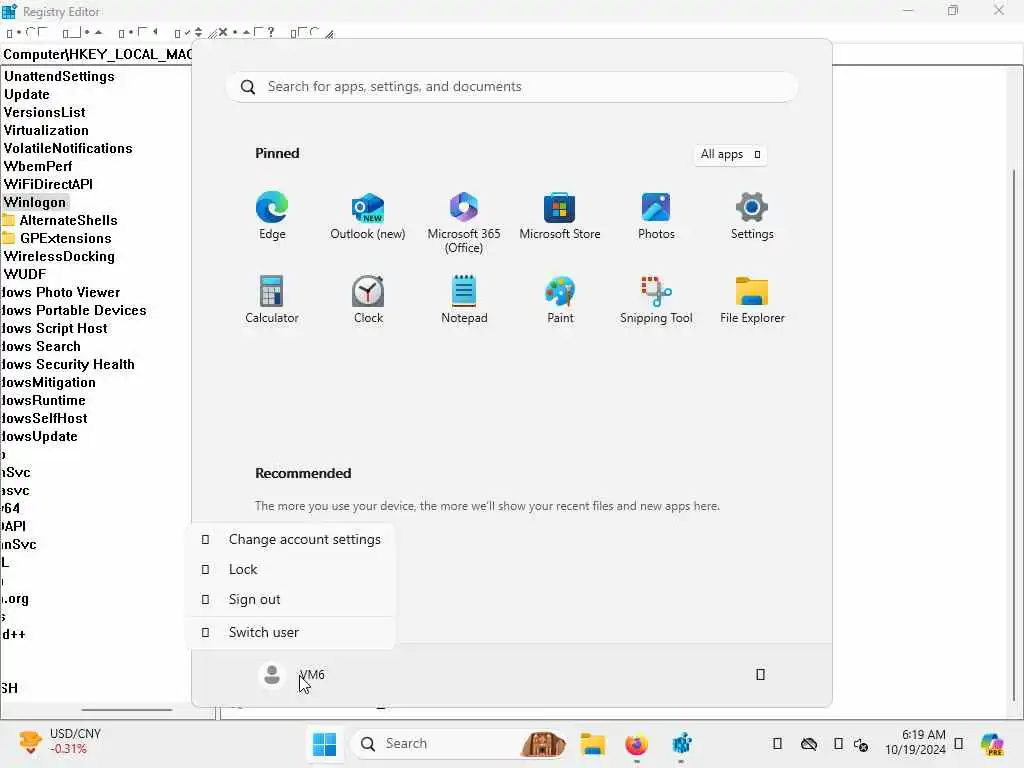Select the WbemPerf registry key
Viewport: 1024px width, 768px height.
coord(38,167)
